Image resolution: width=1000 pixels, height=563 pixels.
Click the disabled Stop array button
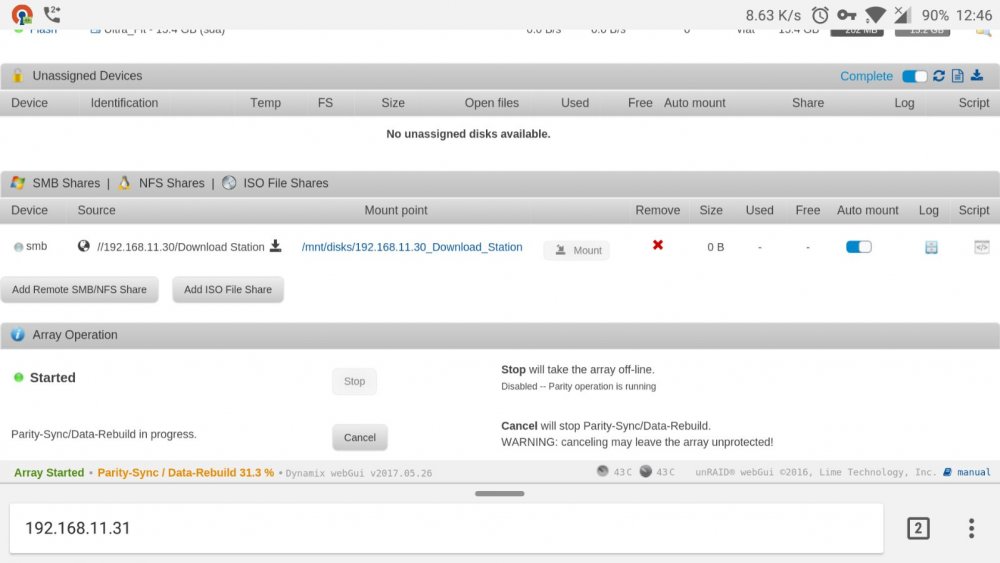tap(354, 381)
